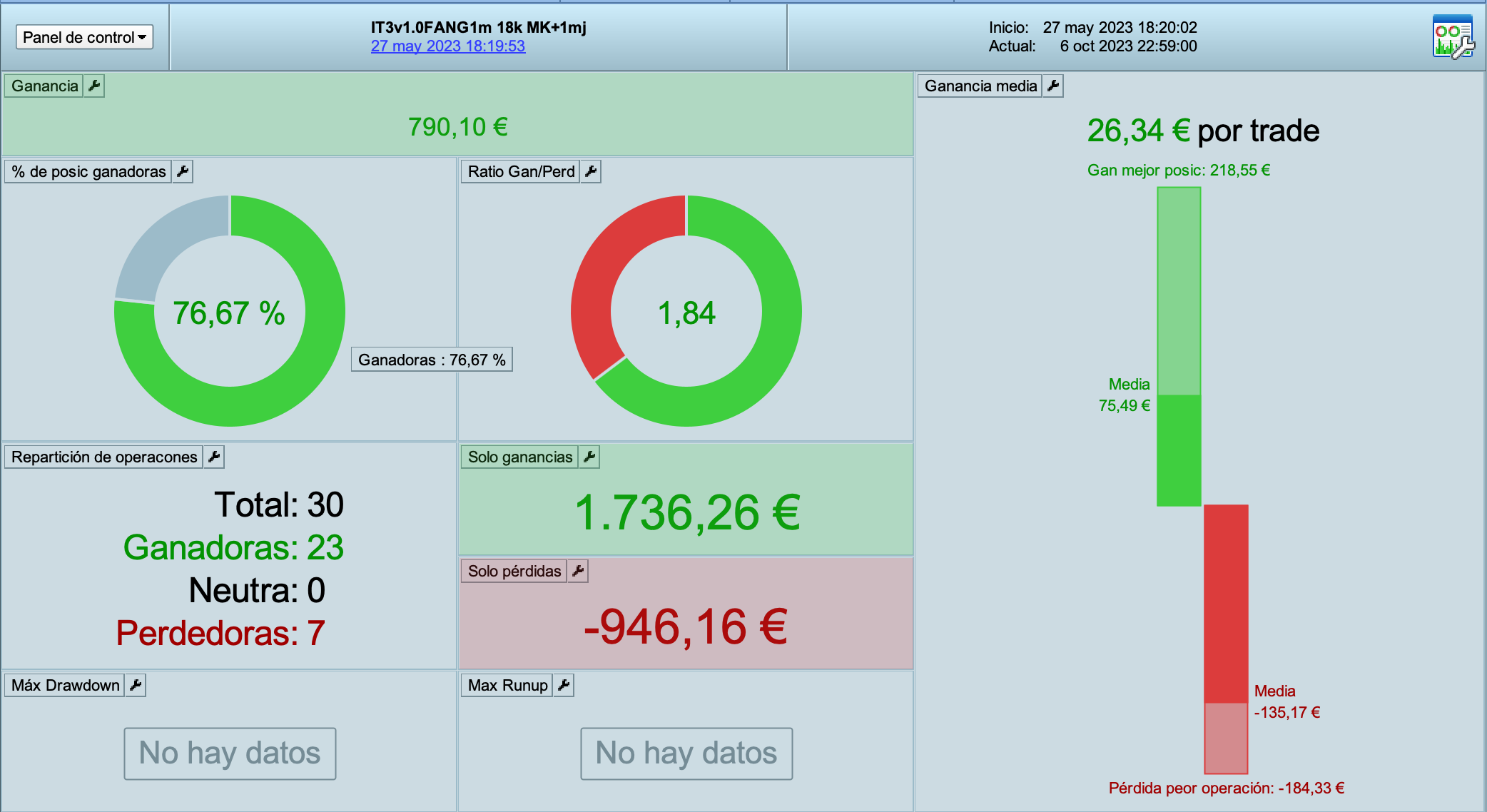Open the Panel de control dropdown
Screen dimensions: 1487x812
(84, 37)
